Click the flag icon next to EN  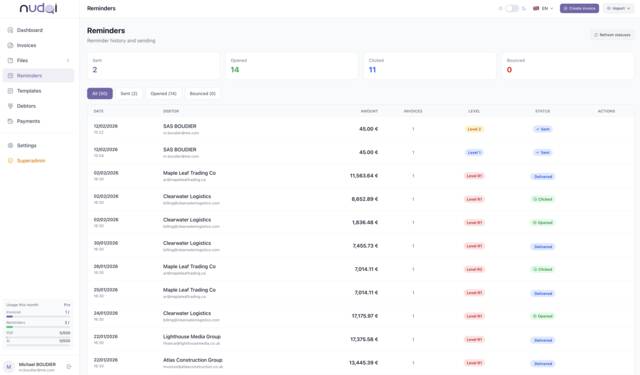pyautogui.click(x=536, y=8)
